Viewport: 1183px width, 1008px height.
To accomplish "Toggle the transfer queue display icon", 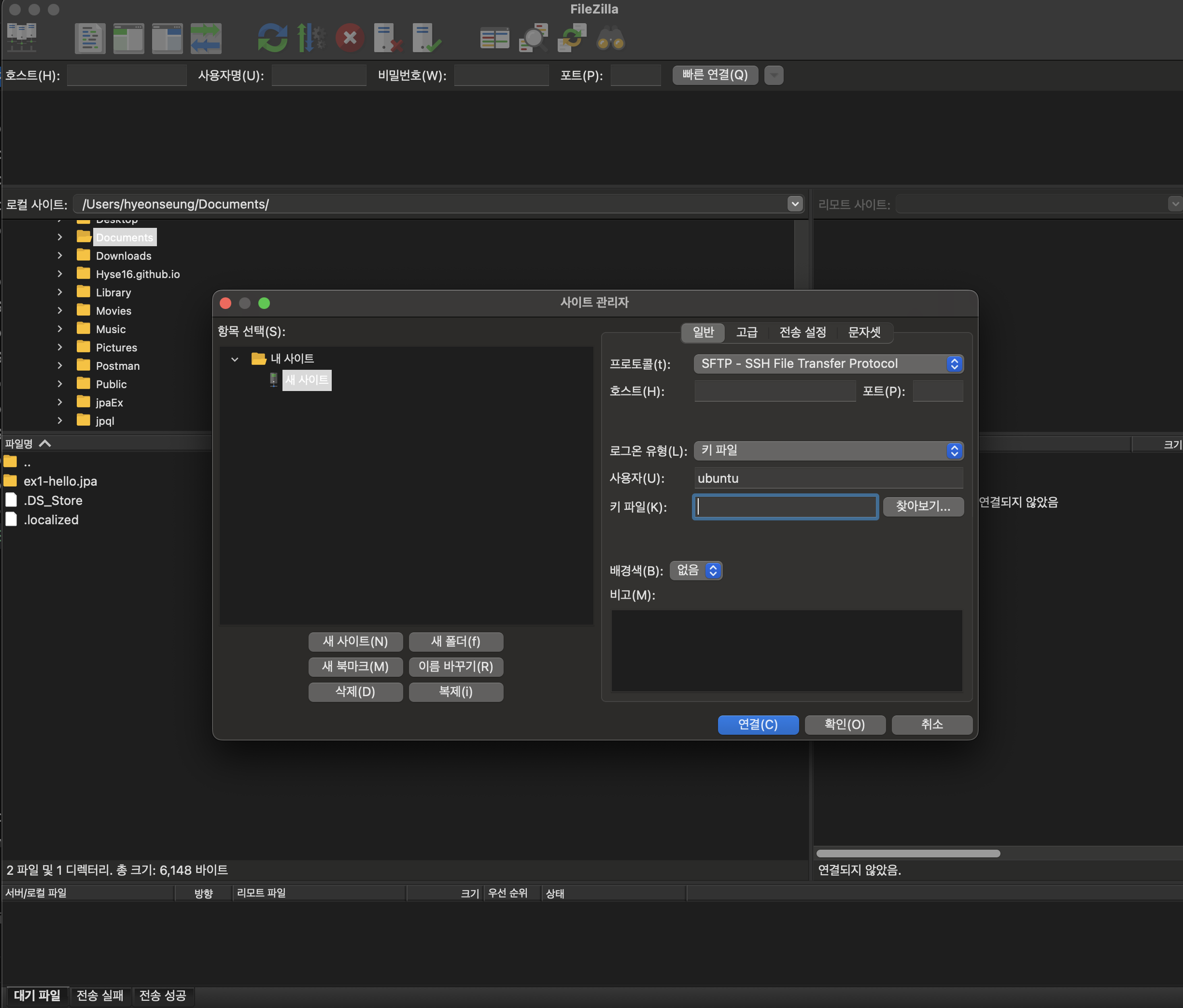I will pyautogui.click(x=206, y=38).
